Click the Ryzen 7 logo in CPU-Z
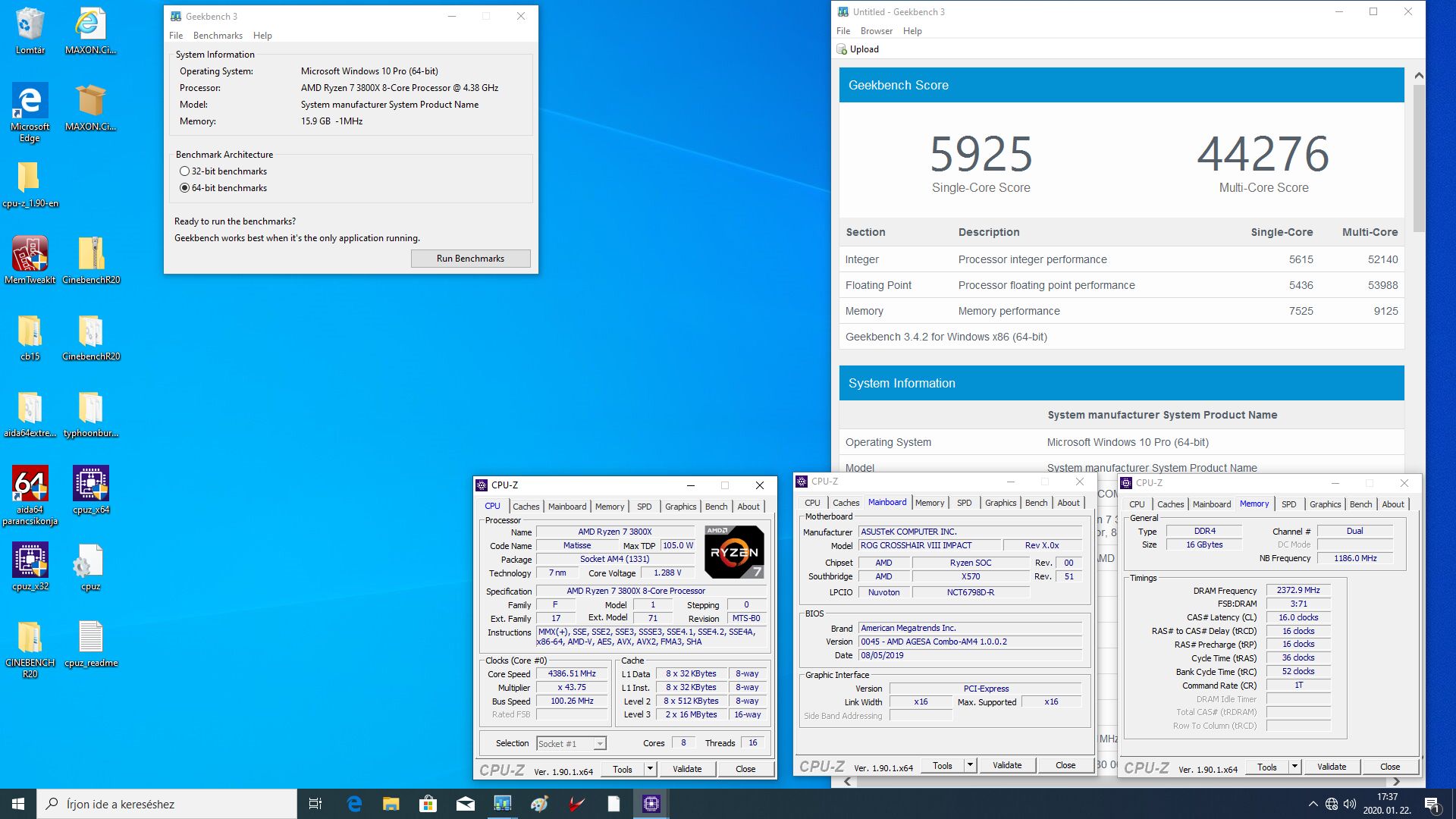This screenshot has width=1456, height=819. point(734,552)
